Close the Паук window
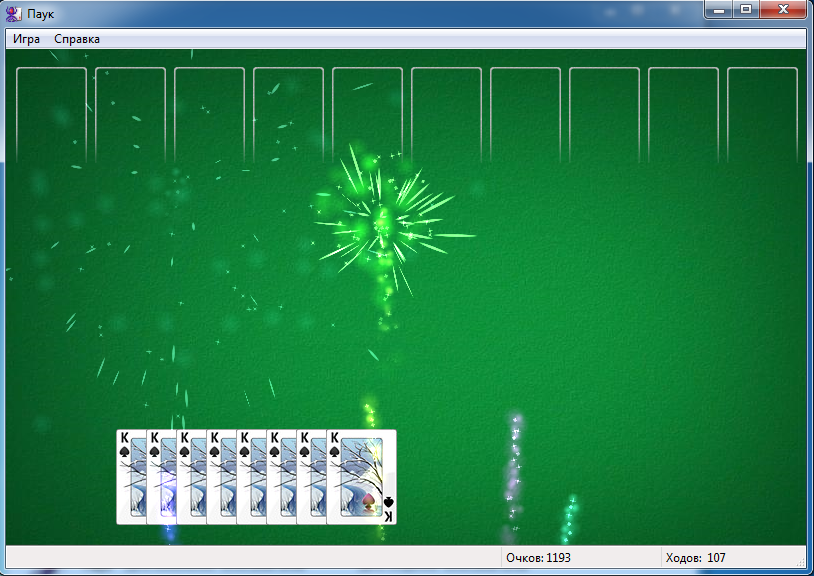Viewport: 814px width, 576px height. [784, 9]
